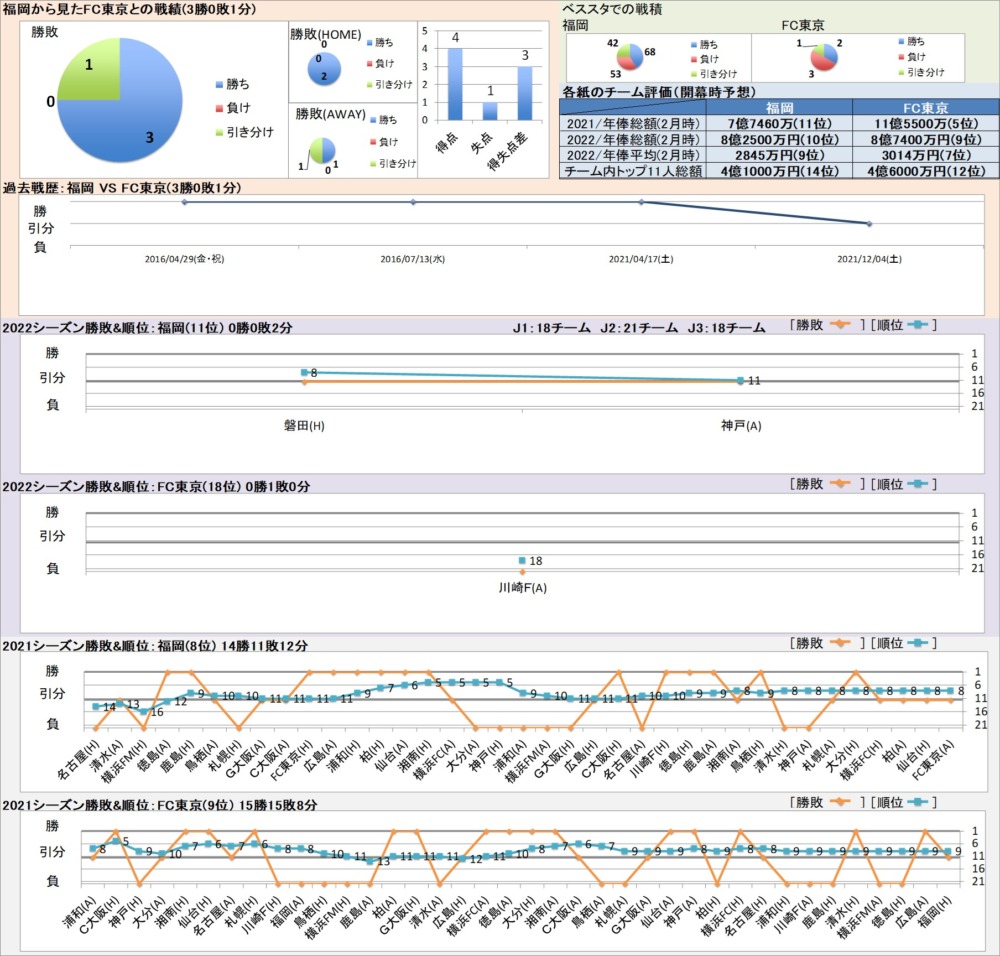Click the date label 2016/04/29(金・祝)
The width and height of the screenshot is (1000, 956).
pyautogui.click(x=184, y=259)
